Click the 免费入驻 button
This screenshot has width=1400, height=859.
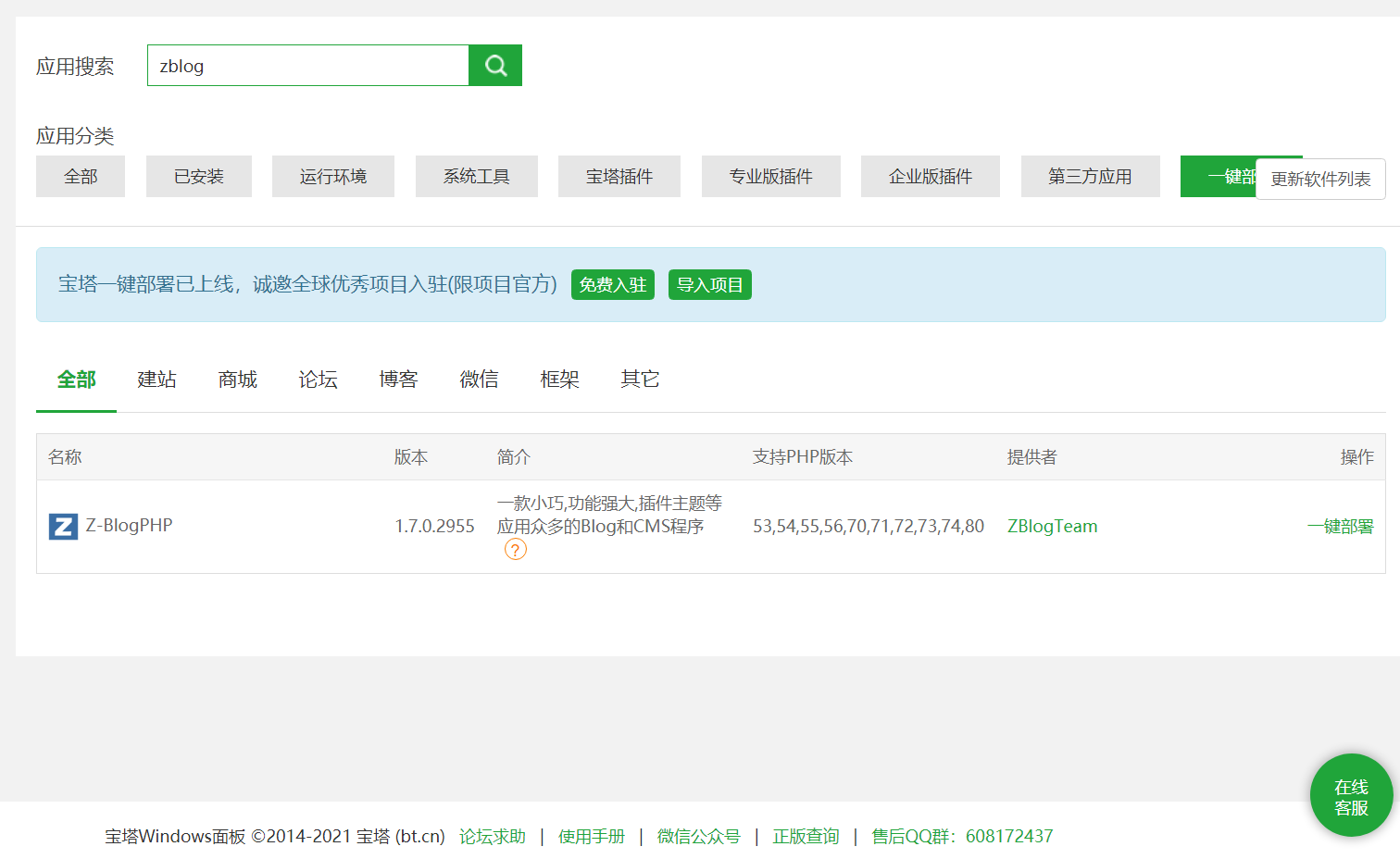[x=613, y=285]
